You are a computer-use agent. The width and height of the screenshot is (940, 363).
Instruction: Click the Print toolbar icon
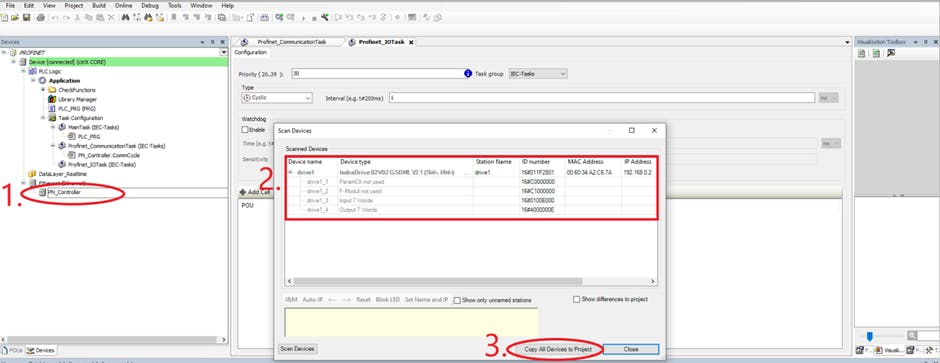(x=40, y=18)
